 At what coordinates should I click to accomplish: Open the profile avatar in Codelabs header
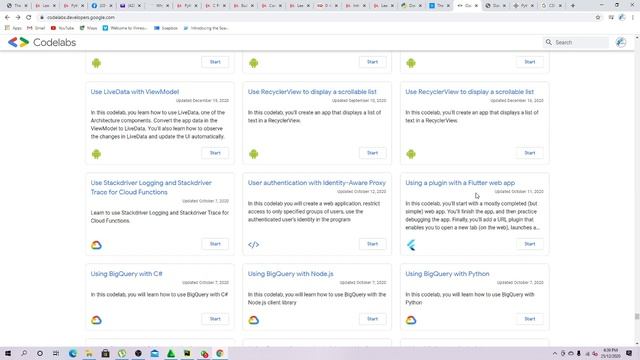point(621,42)
